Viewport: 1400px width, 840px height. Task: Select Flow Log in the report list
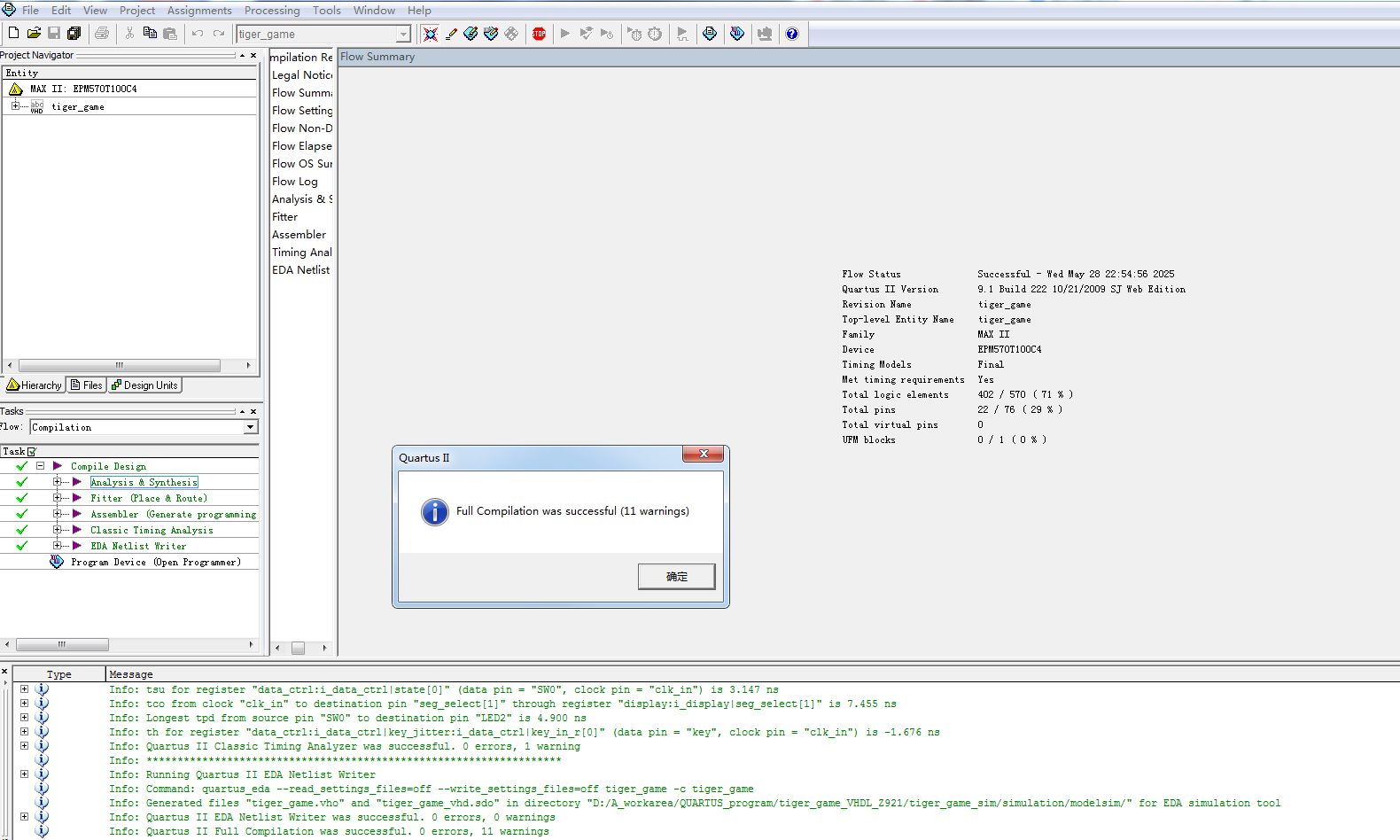tap(295, 182)
